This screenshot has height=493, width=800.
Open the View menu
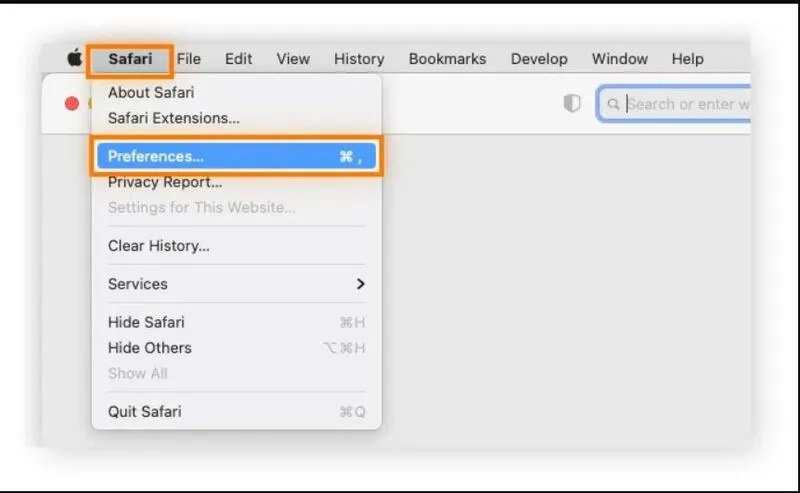pos(293,59)
